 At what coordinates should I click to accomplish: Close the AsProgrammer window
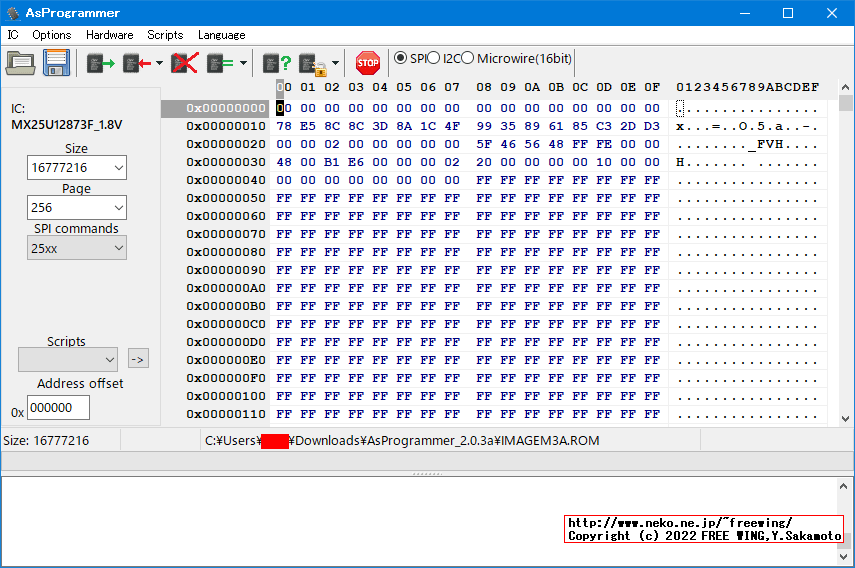click(832, 13)
